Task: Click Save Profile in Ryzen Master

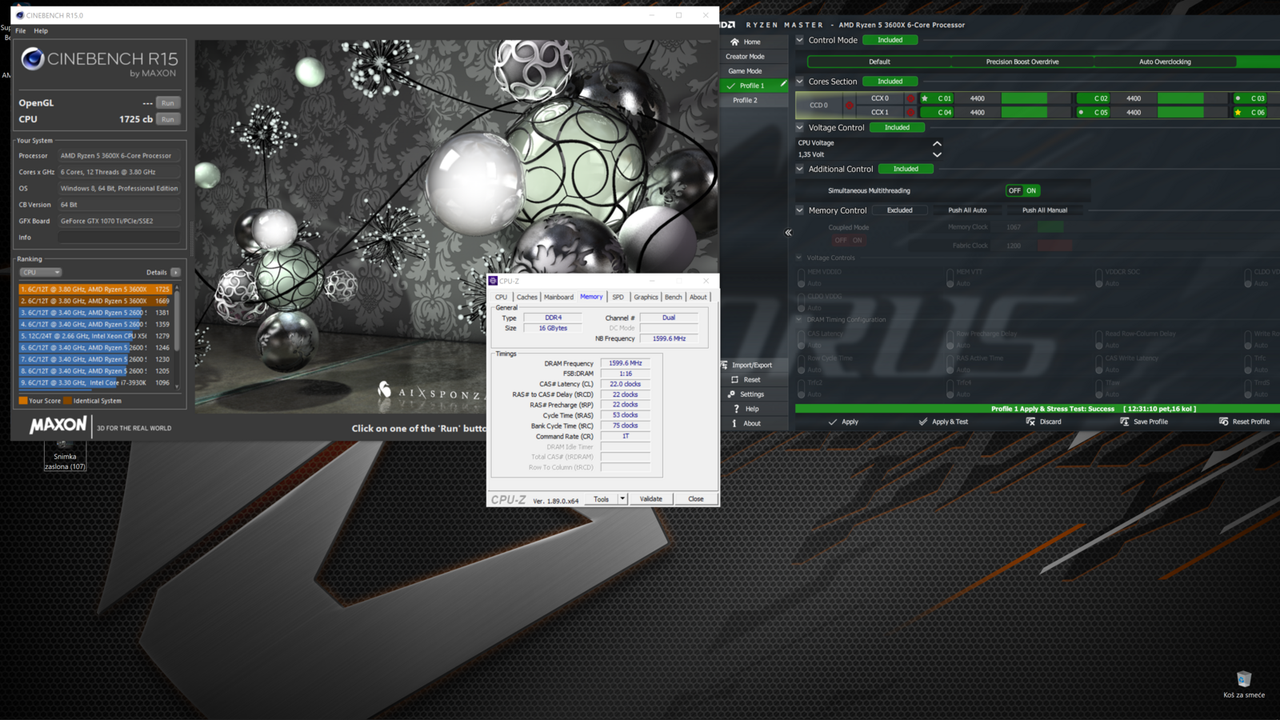Action: 1144,422
